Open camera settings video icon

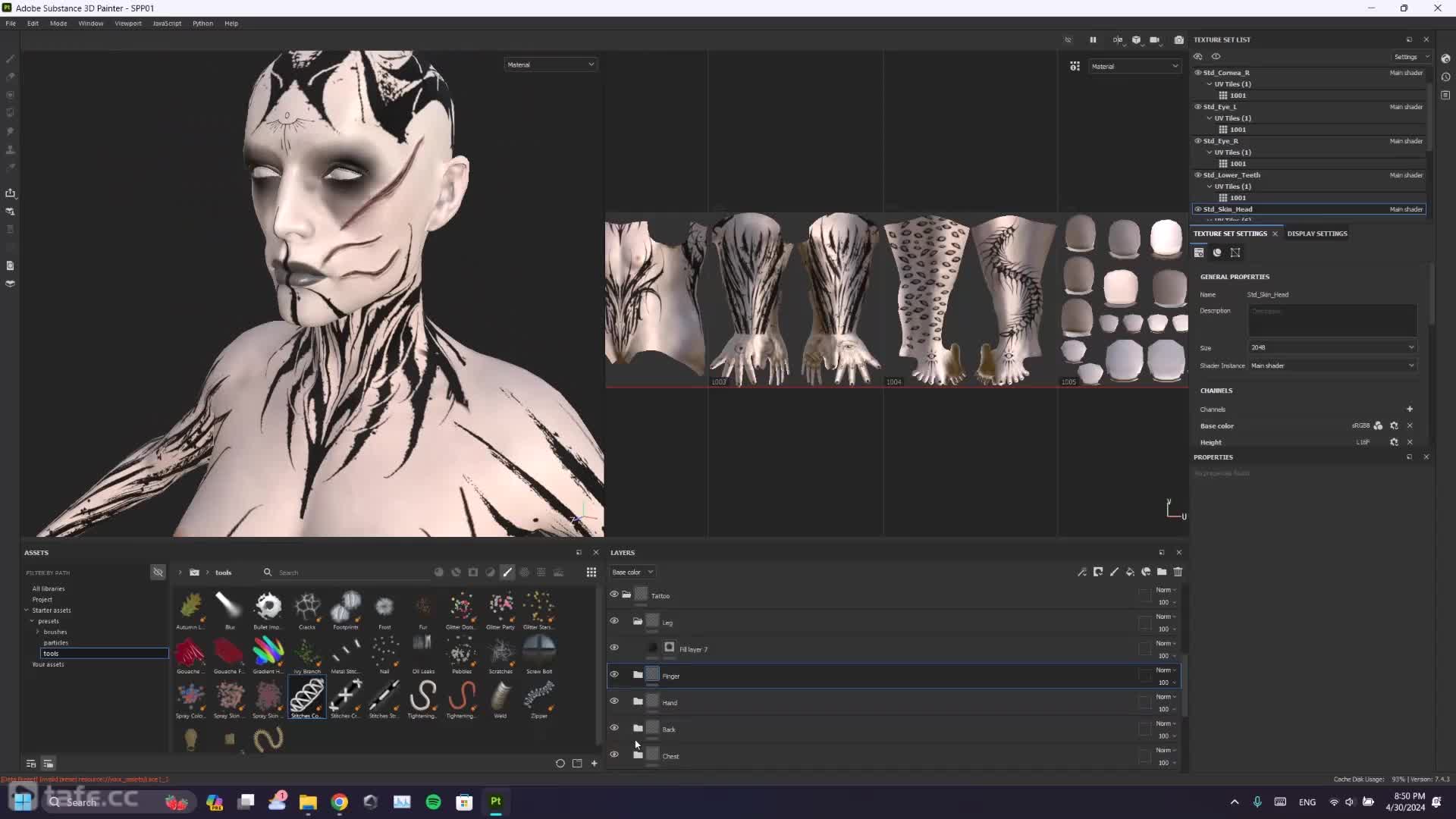[x=1154, y=39]
